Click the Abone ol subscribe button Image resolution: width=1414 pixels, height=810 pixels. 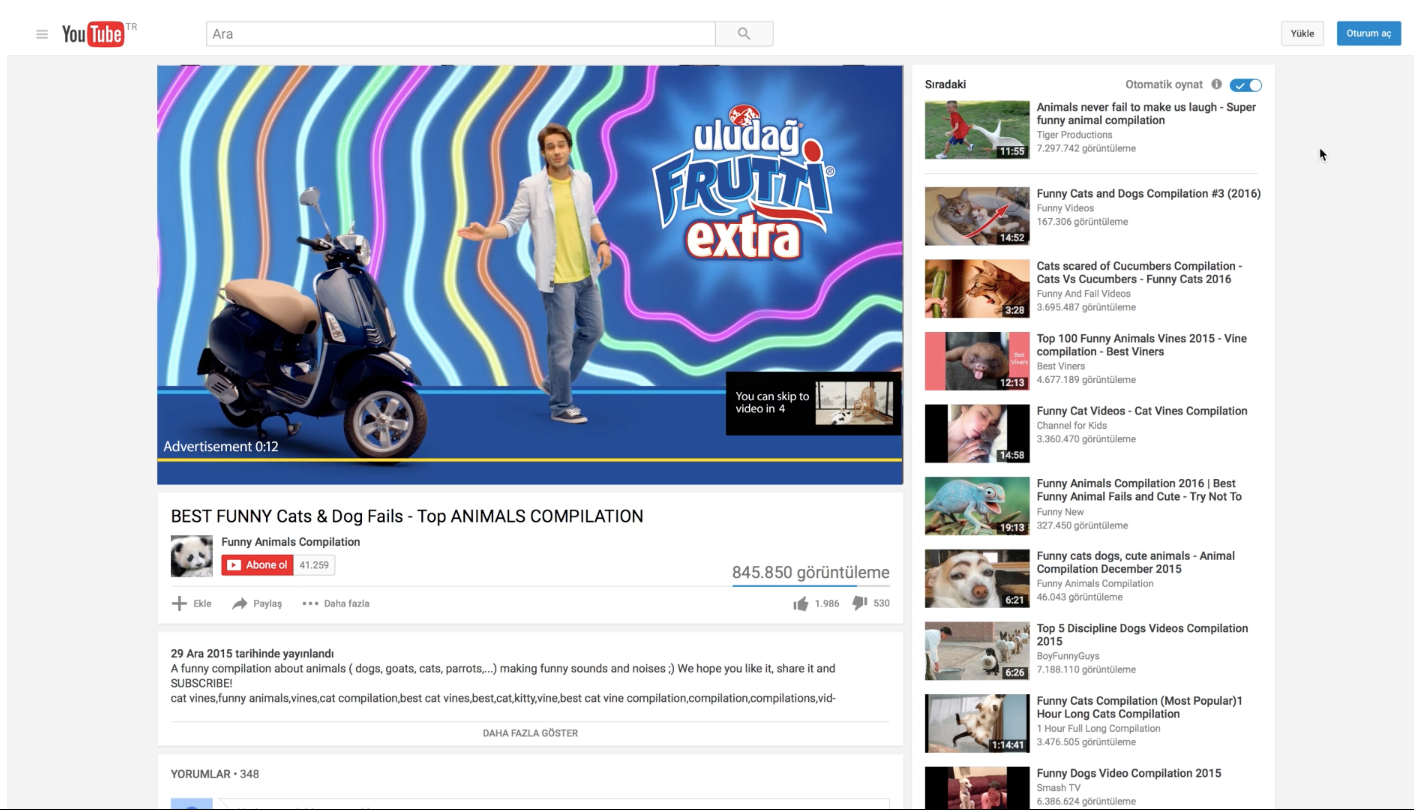(x=258, y=565)
